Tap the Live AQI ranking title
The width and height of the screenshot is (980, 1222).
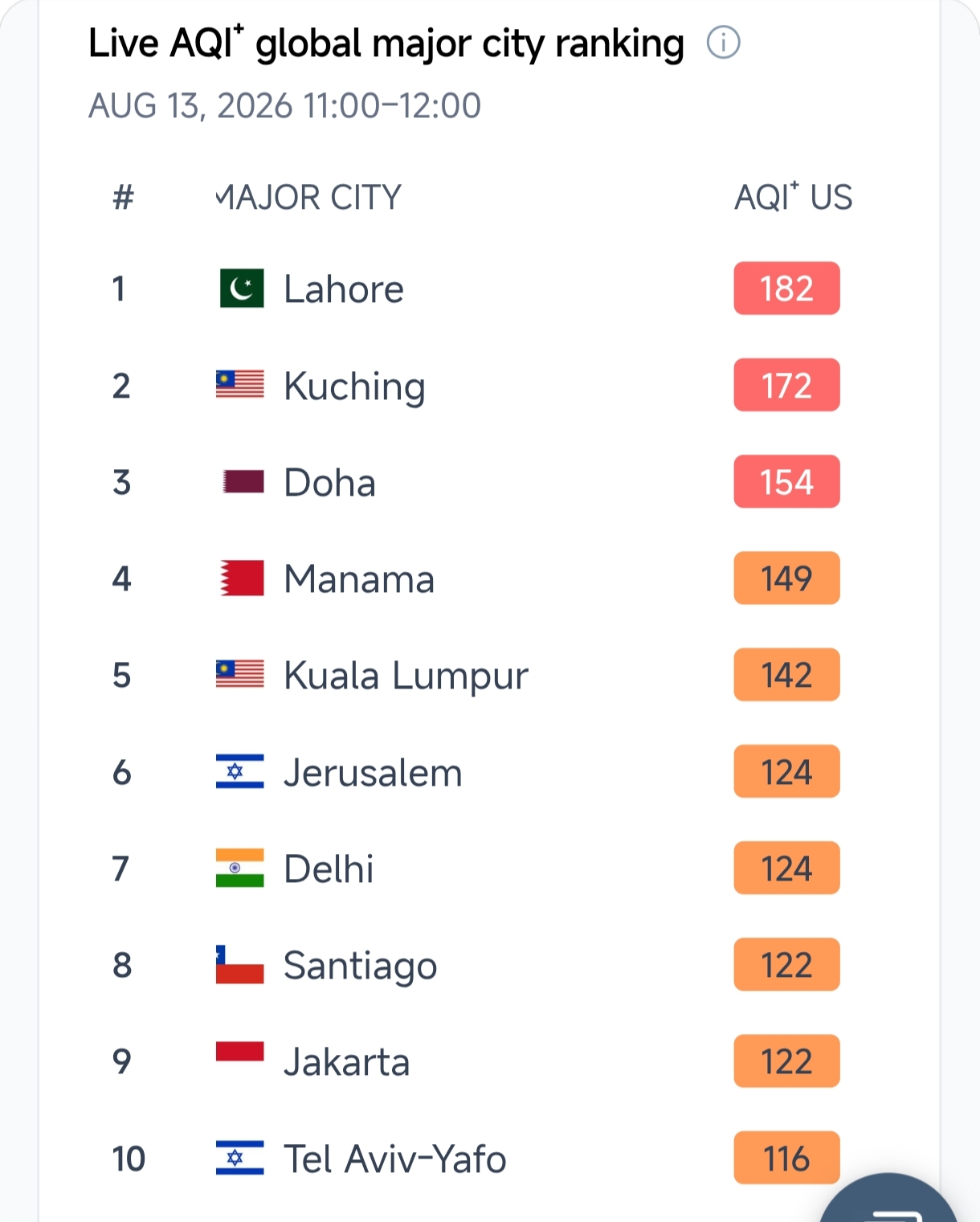386,43
